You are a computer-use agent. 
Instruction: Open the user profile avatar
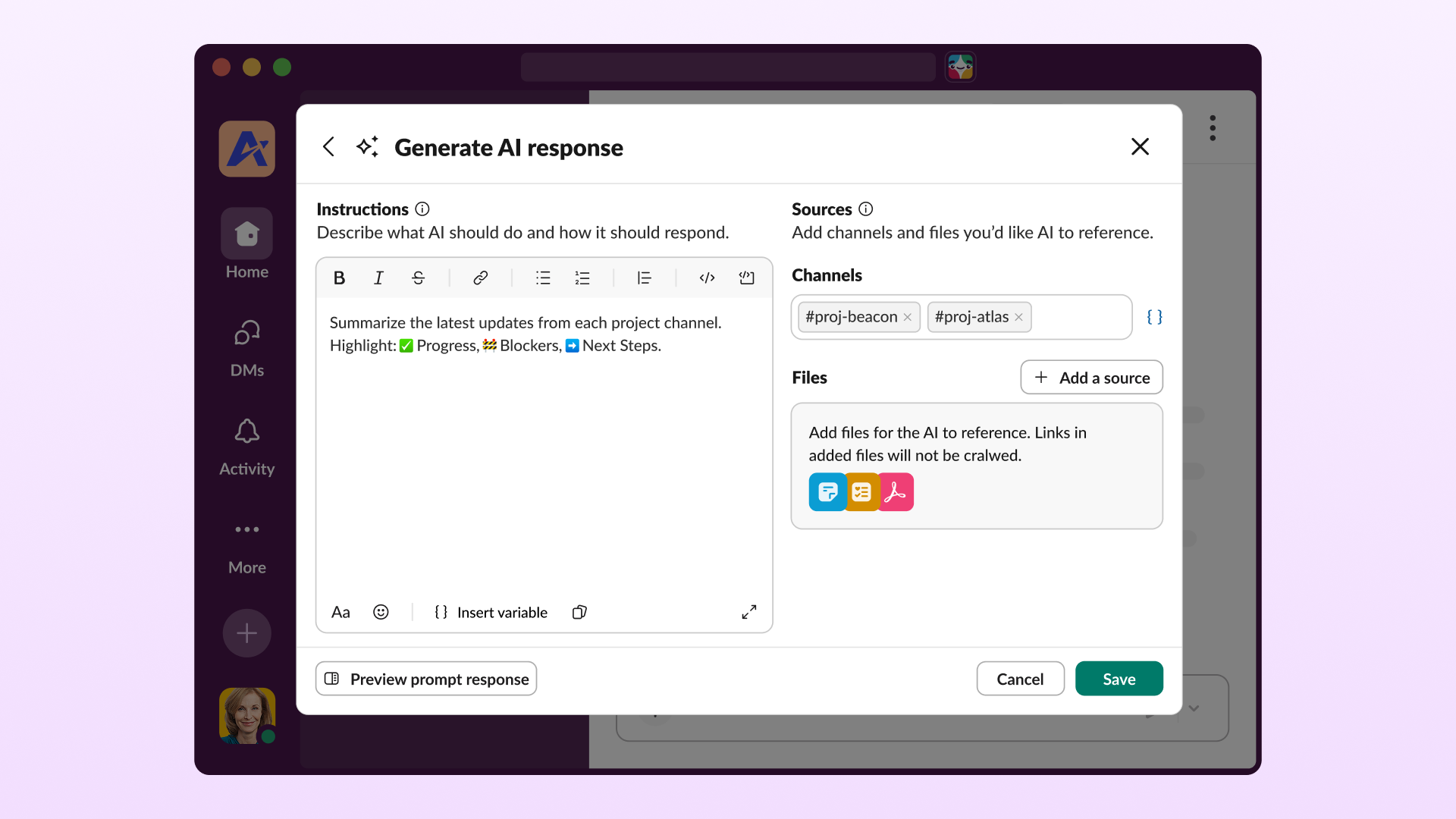click(x=247, y=716)
